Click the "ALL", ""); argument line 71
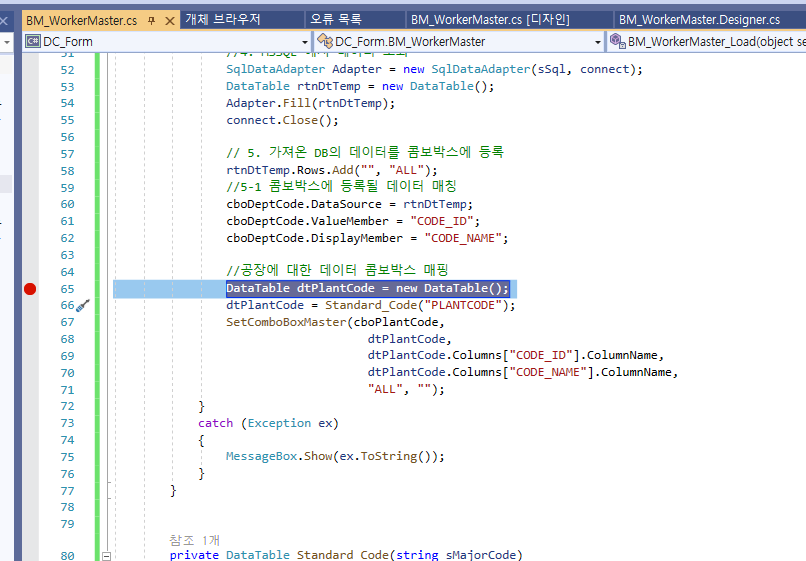This screenshot has width=806, height=561. [406, 389]
